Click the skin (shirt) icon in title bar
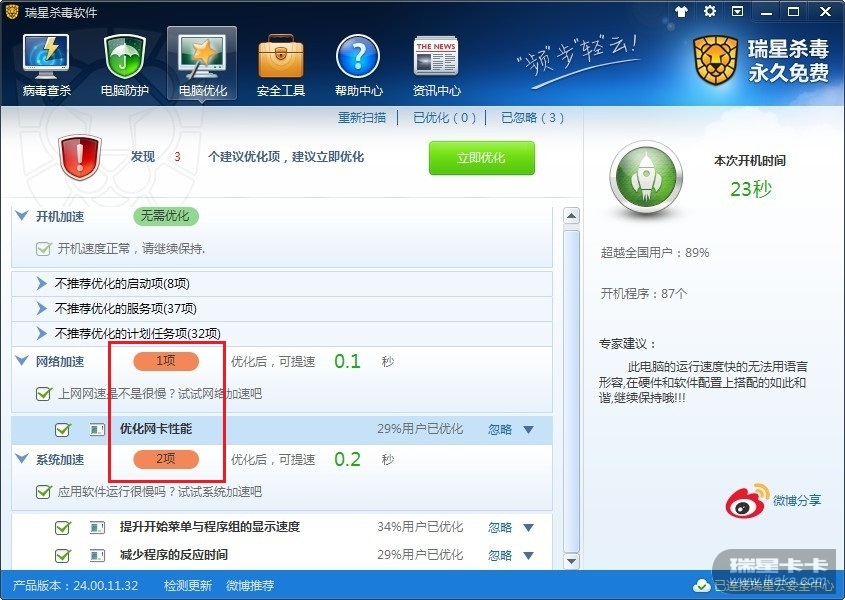Image resolution: width=845 pixels, height=600 pixels. (681, 11)
